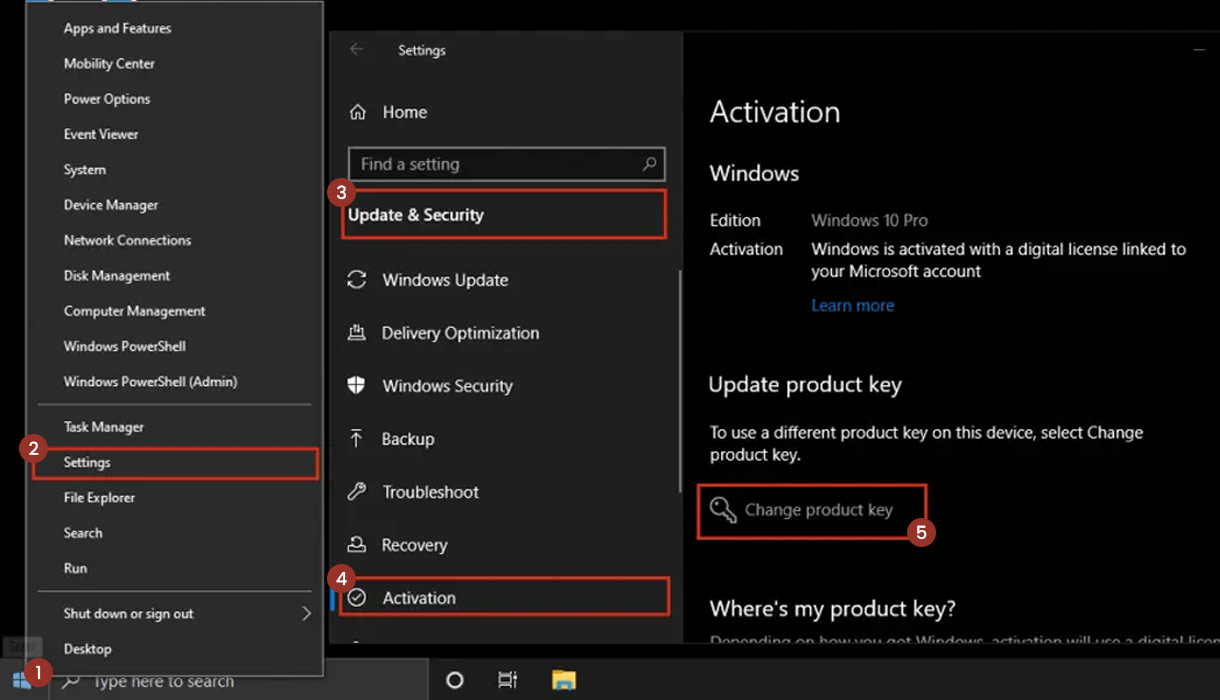
Task: Open Task Manager from the menu
Action: click(x=104, y=427)
